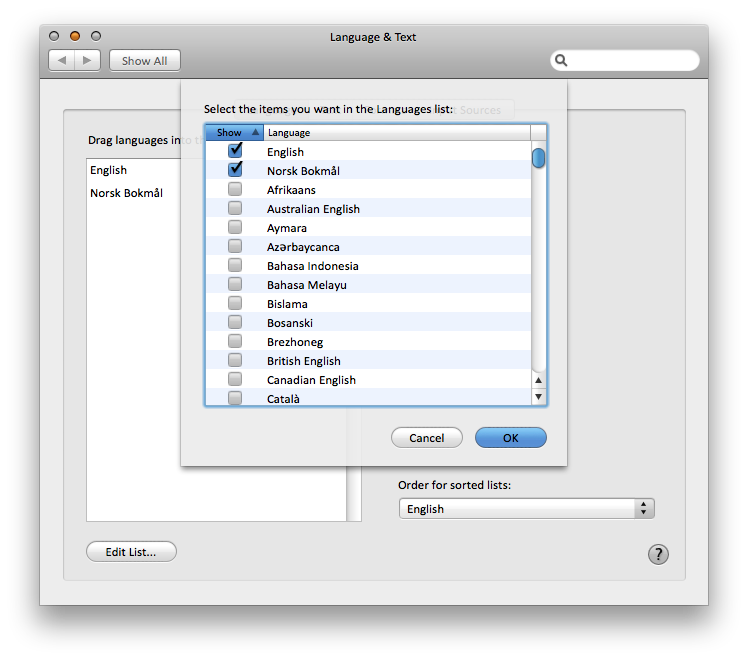Screen dimensions: 748x660
Task: Check the Bahasa Indonesia checkbox
Action: click(235, 265)
